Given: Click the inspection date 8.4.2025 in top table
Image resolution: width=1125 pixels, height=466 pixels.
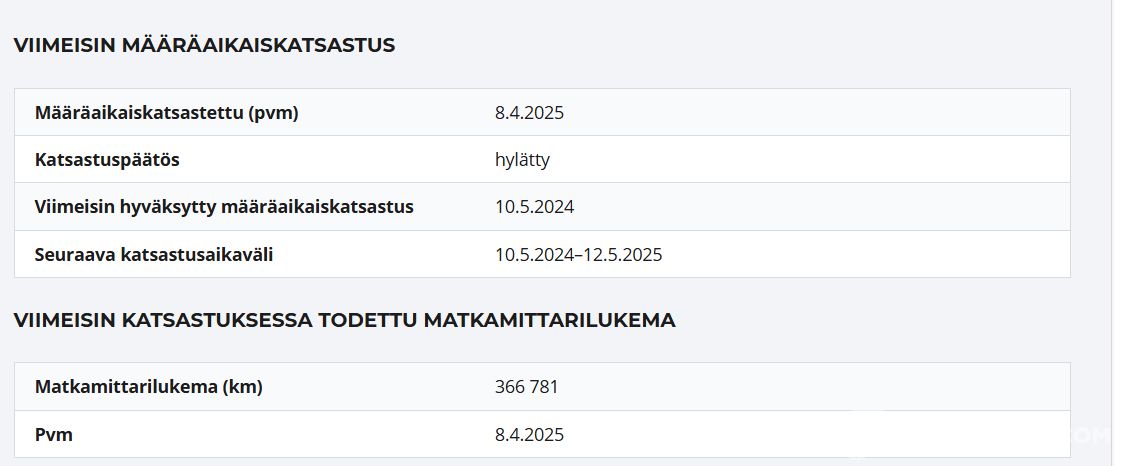Looking at the screenshot, I should (529, 112).
